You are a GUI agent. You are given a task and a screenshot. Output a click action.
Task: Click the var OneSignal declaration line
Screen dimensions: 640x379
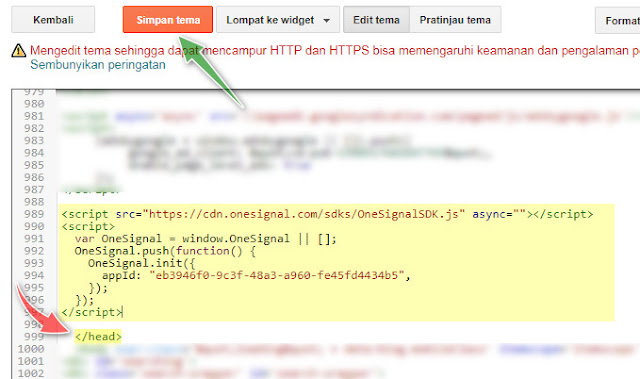[x=206, y=239]
